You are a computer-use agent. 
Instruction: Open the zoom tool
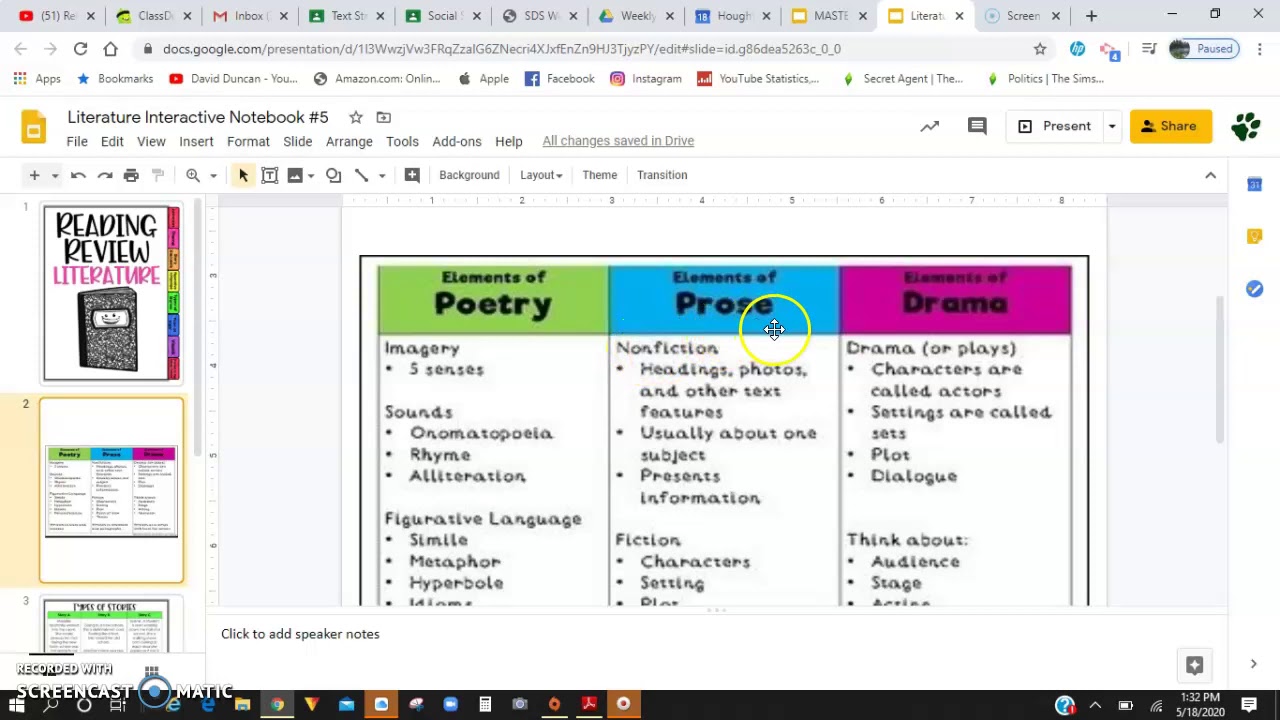[193, 175]
